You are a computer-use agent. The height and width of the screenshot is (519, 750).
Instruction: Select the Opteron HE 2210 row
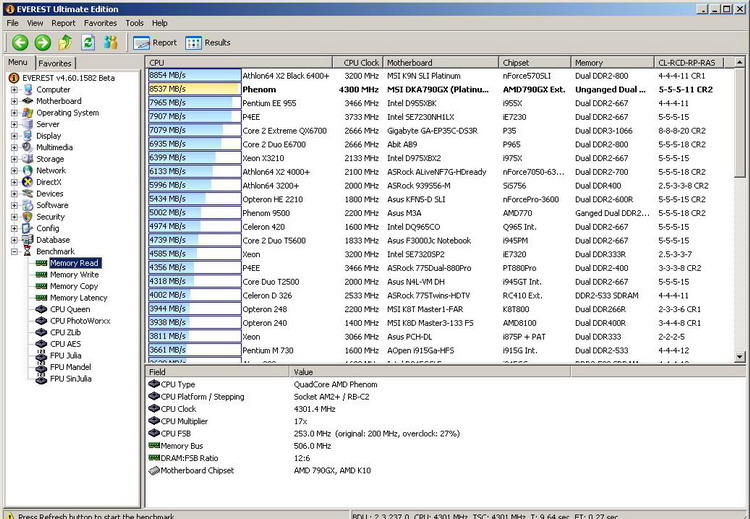point(440,199)
